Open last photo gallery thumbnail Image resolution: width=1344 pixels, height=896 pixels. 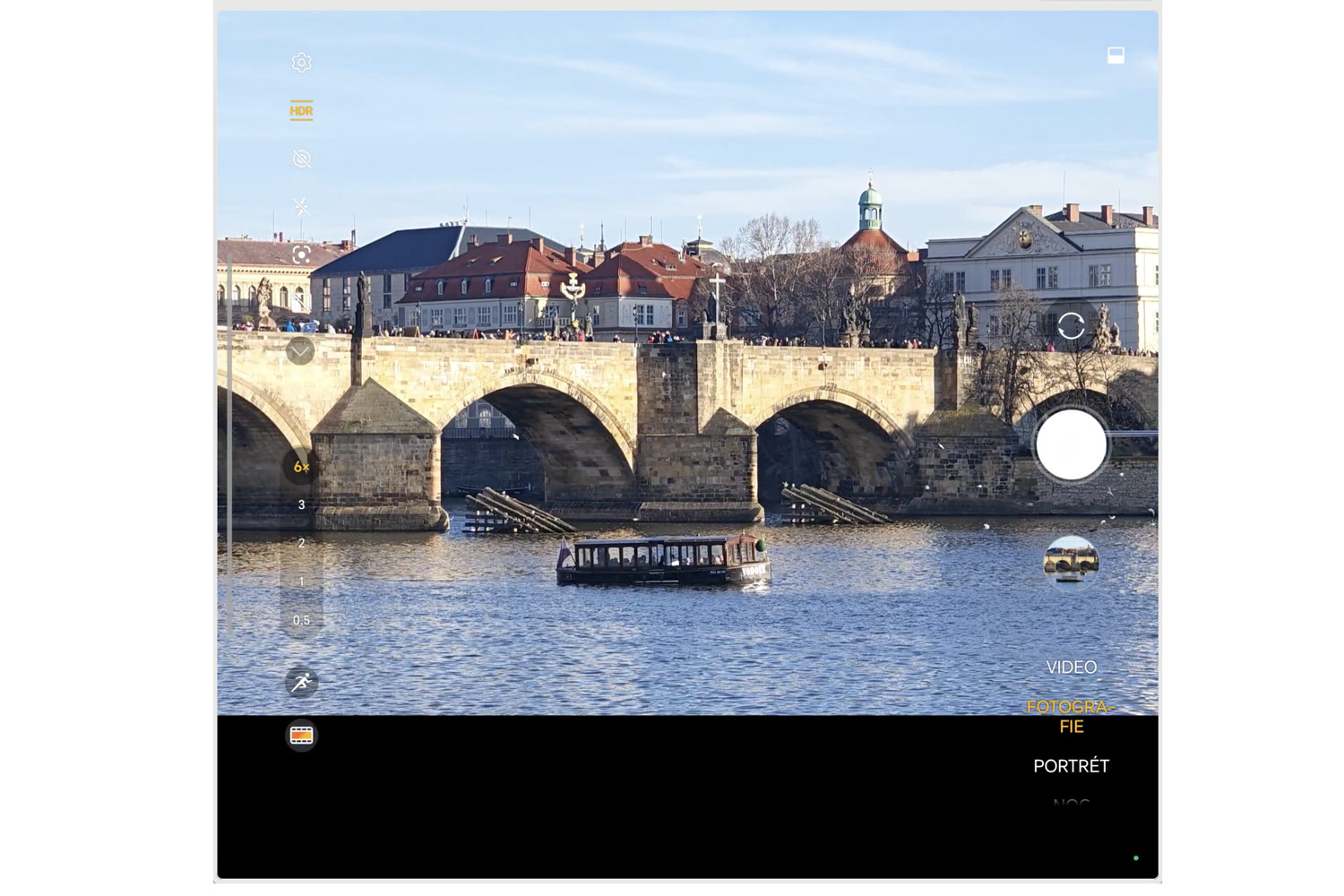(1071, 560)
